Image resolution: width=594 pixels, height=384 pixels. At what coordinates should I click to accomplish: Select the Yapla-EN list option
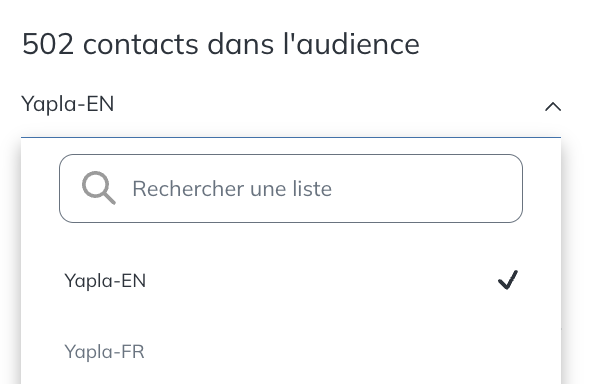(291, 281)
